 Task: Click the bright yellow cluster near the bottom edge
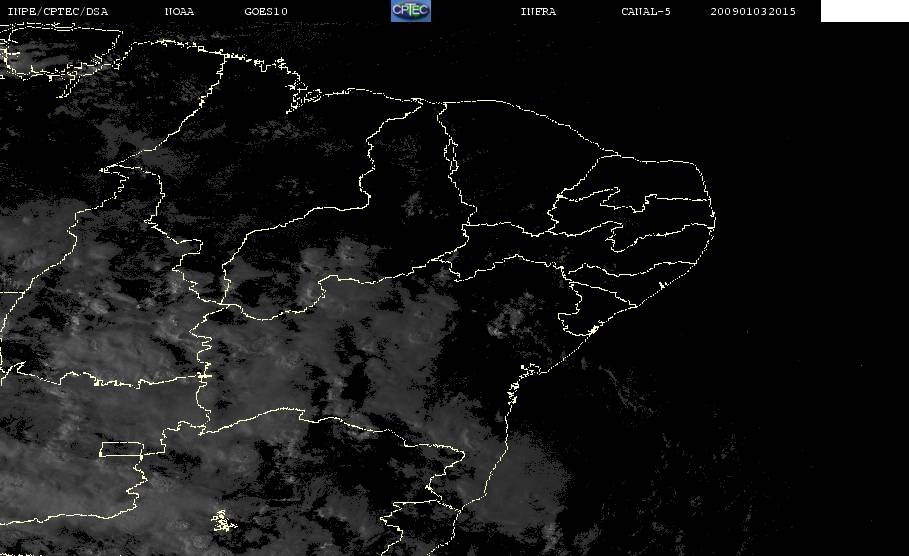(x=223, y=521)
